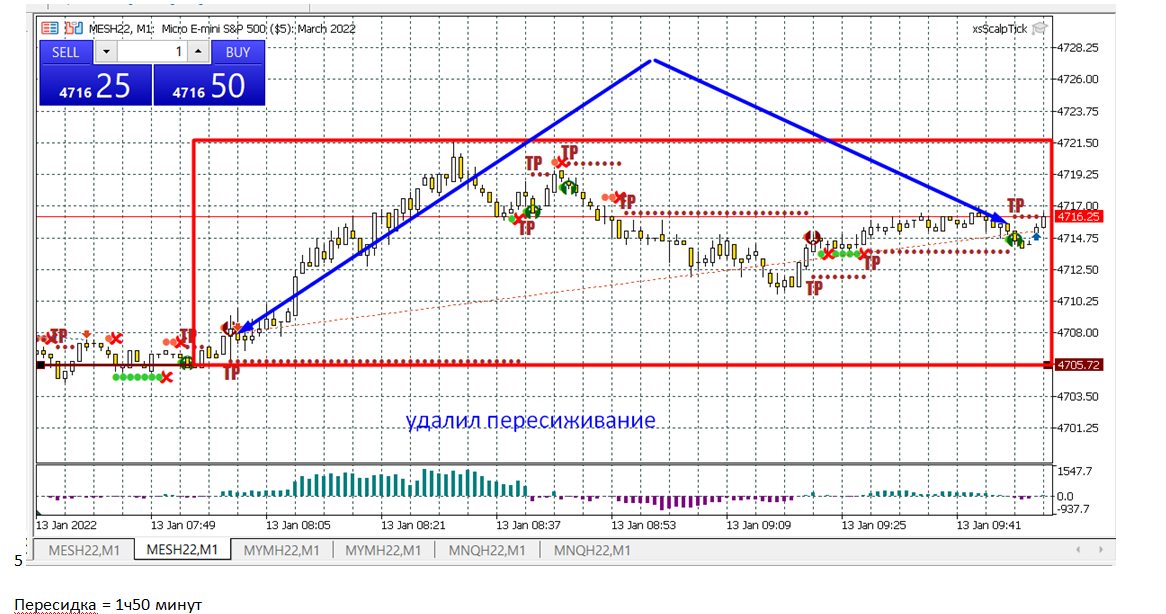This screenshot has height=614, width=1166.
Task: Switch to the last MNQH22,M1 tab
Action: (x=592, y=550)
